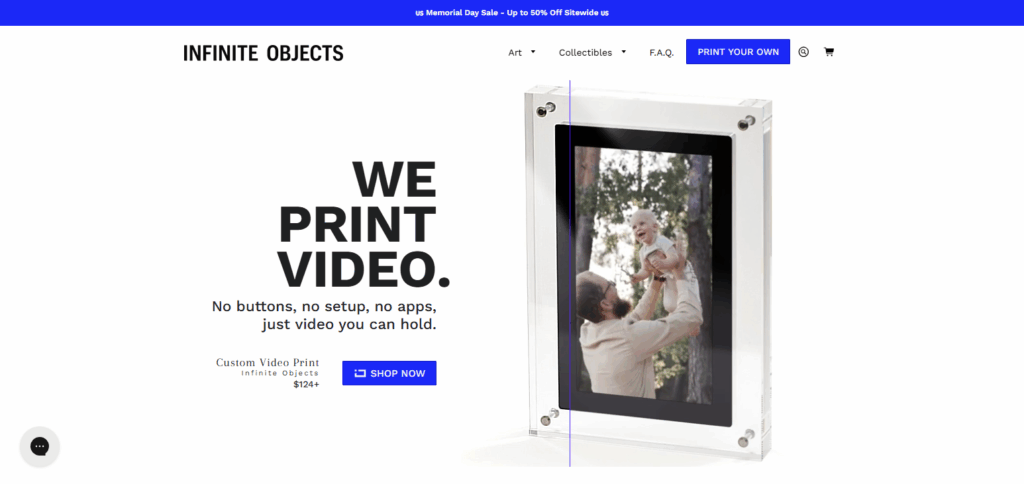Open the Art menu

[515, 52]
